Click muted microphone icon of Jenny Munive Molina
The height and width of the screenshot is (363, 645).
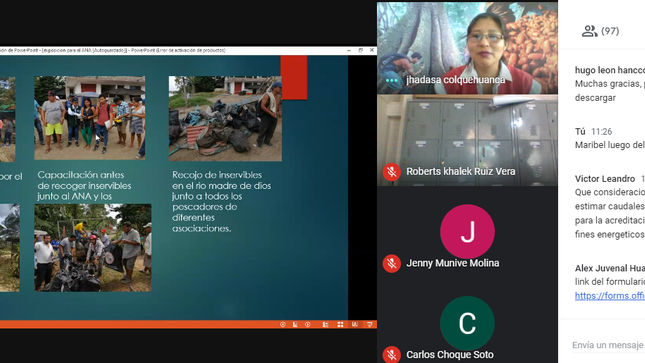pyautogui.click(x=392, y=263)
